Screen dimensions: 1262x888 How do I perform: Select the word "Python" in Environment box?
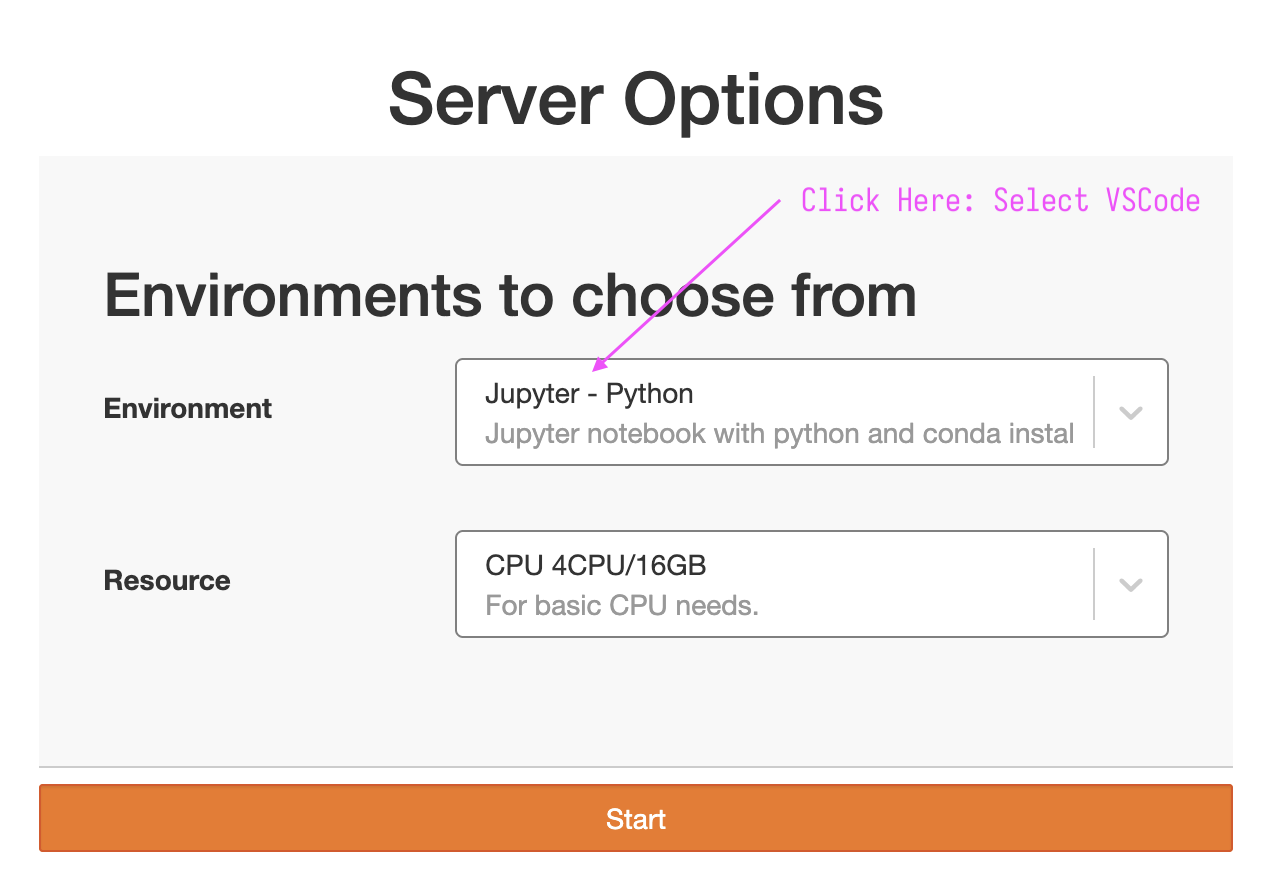click(x=649, y=394)
